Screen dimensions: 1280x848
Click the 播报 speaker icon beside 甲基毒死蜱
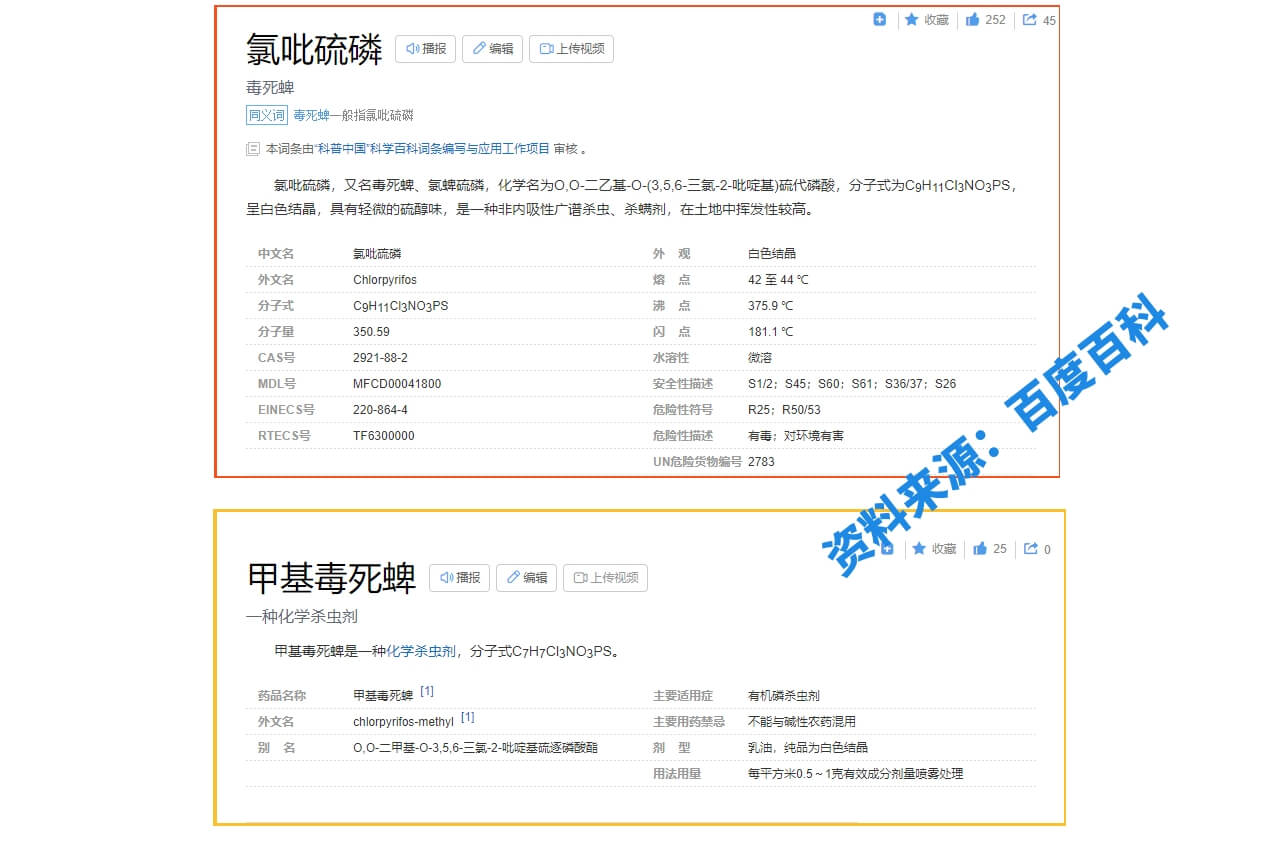(446, 577)
